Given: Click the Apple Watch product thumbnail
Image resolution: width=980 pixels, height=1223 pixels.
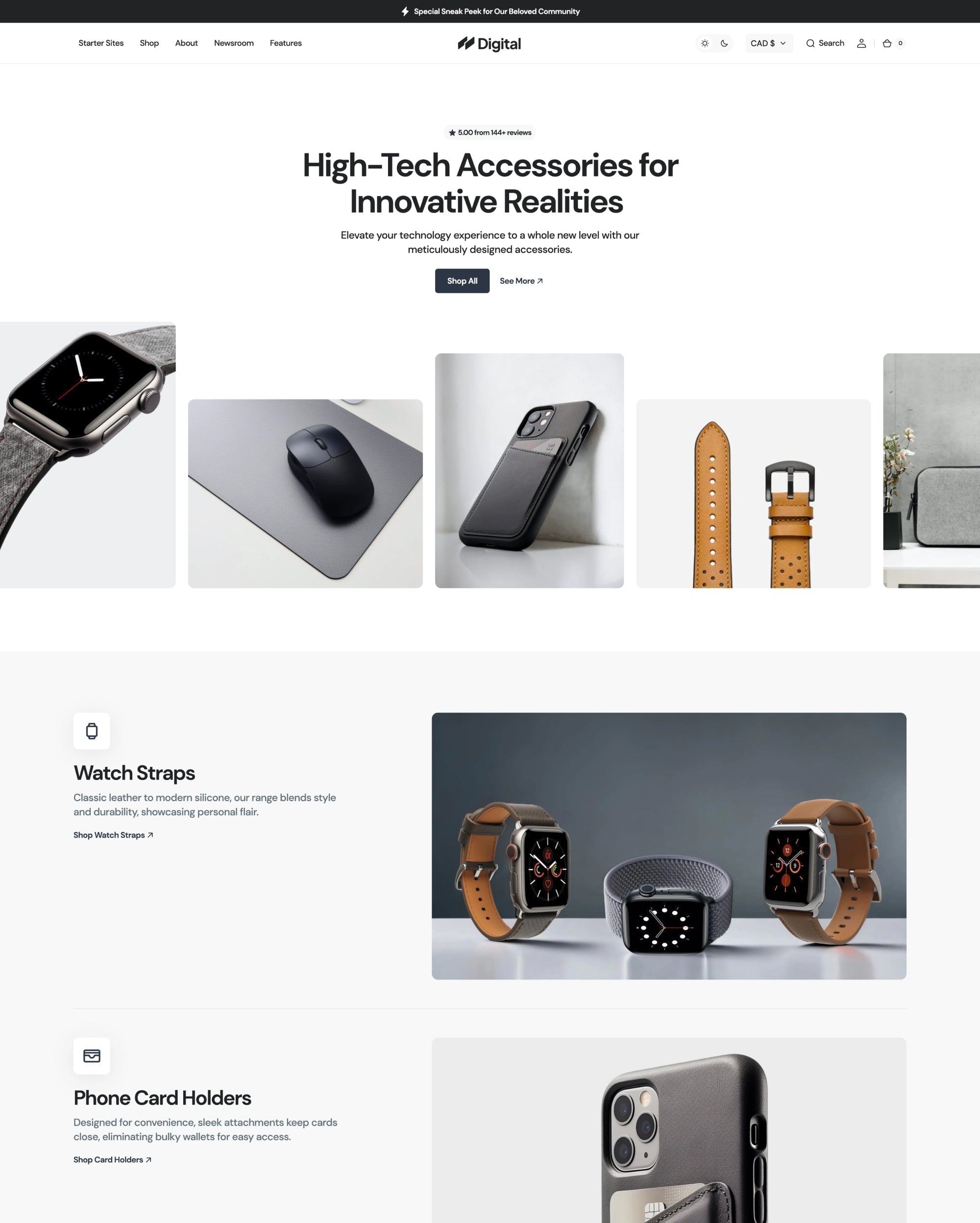Looking at the screenshot, I should tap(87, 454).
